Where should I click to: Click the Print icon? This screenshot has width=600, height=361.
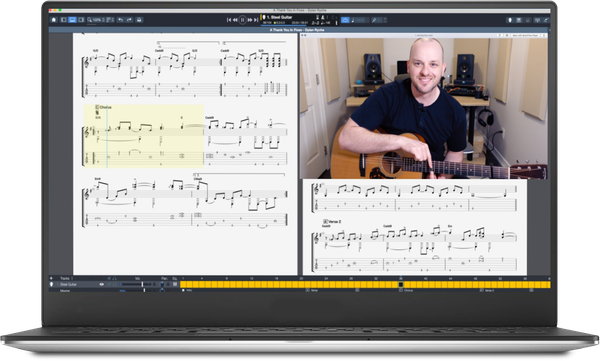pyautogui.click(x=139, y=20)
